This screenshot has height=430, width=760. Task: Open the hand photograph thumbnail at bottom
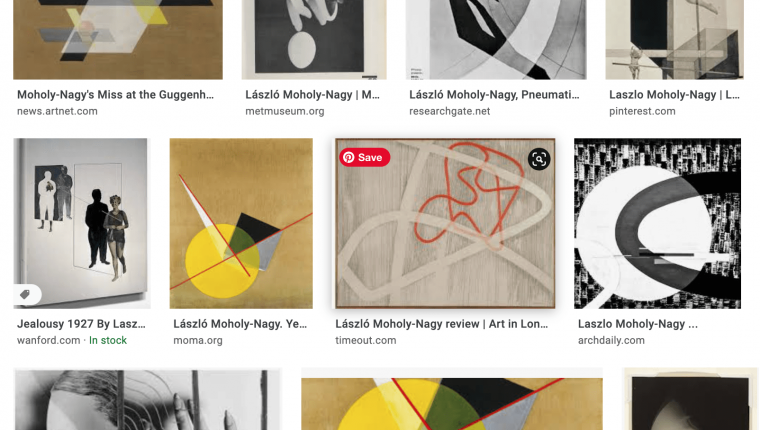[147, 399]
